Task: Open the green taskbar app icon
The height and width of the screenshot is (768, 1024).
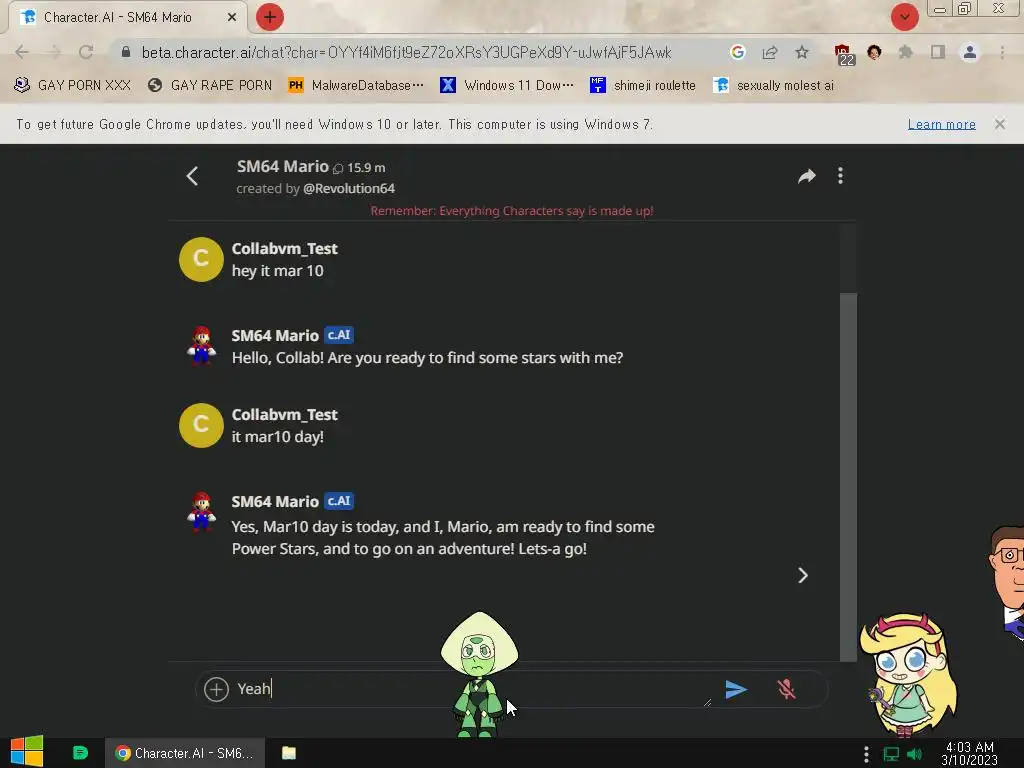Action: click(80, 753)
